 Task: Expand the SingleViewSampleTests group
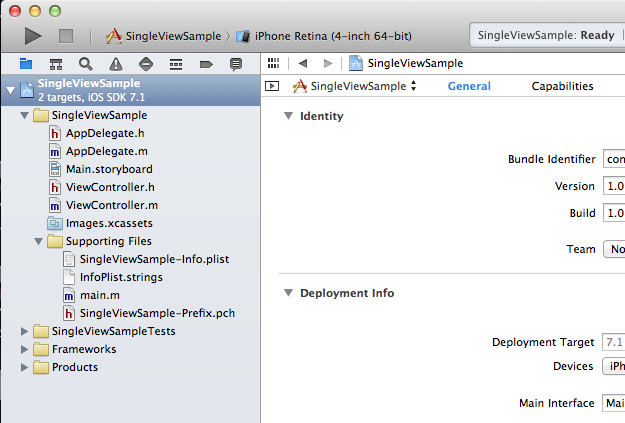[24, 331]
